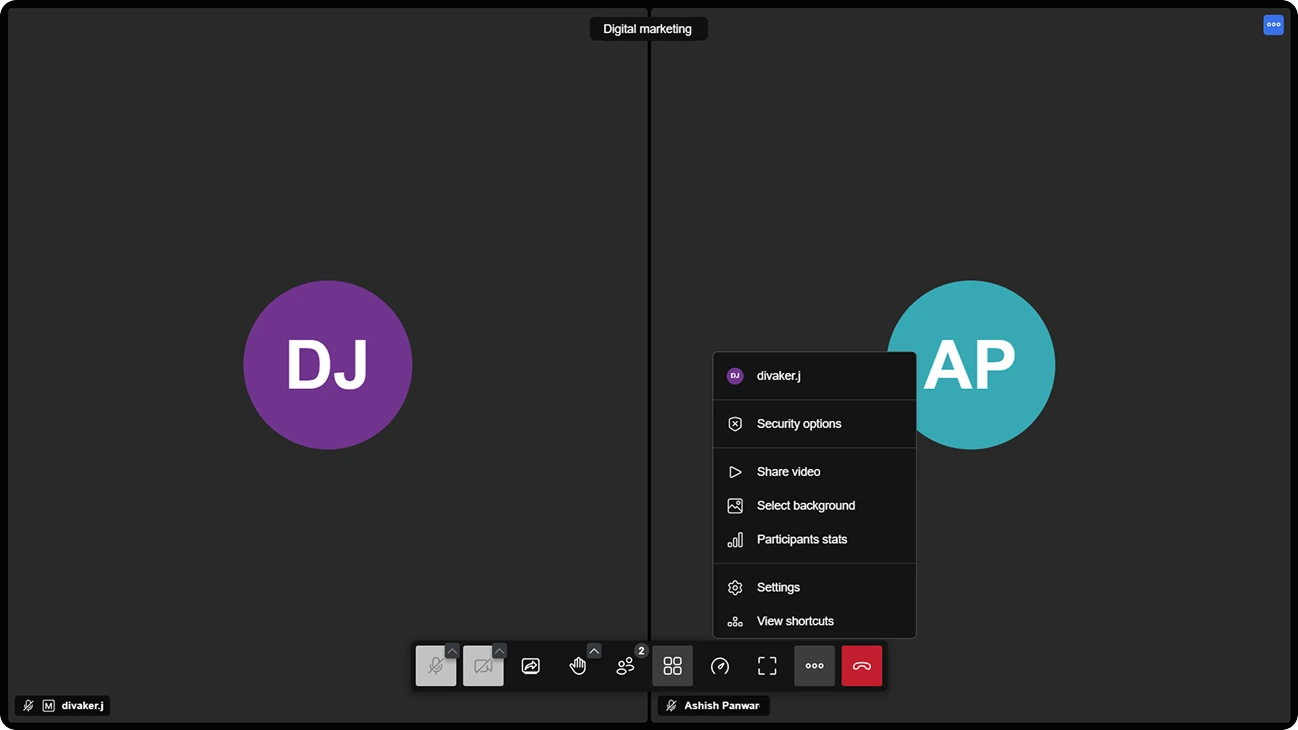Open the participants panel
Image resolution: width=1298 pixels, height=730 pixels.
625,666
